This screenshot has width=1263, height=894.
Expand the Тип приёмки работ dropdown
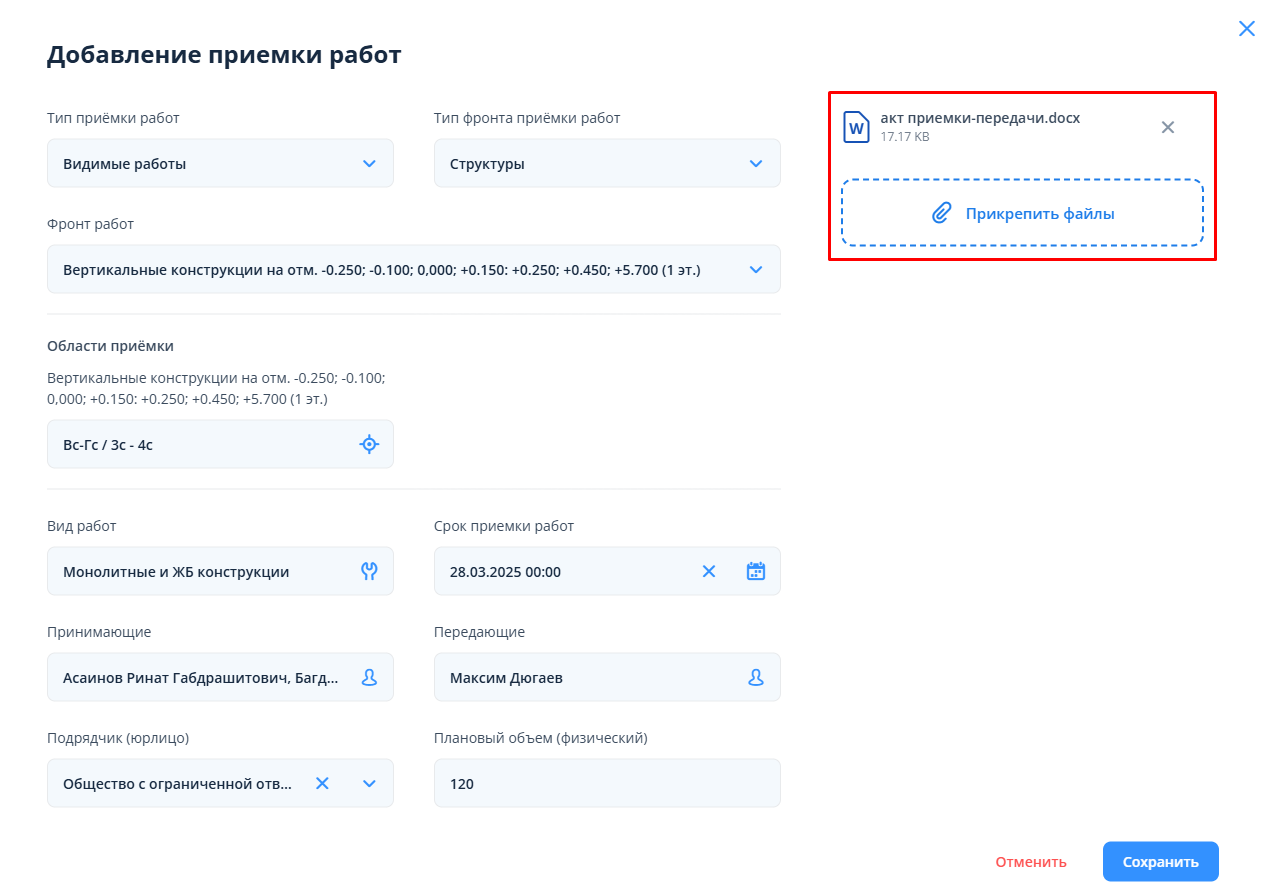coord(369,163)
